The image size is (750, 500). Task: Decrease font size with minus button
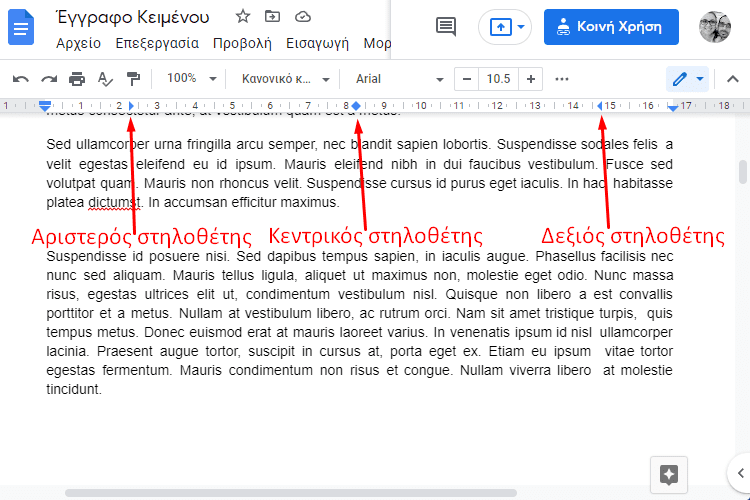[467, 79]
